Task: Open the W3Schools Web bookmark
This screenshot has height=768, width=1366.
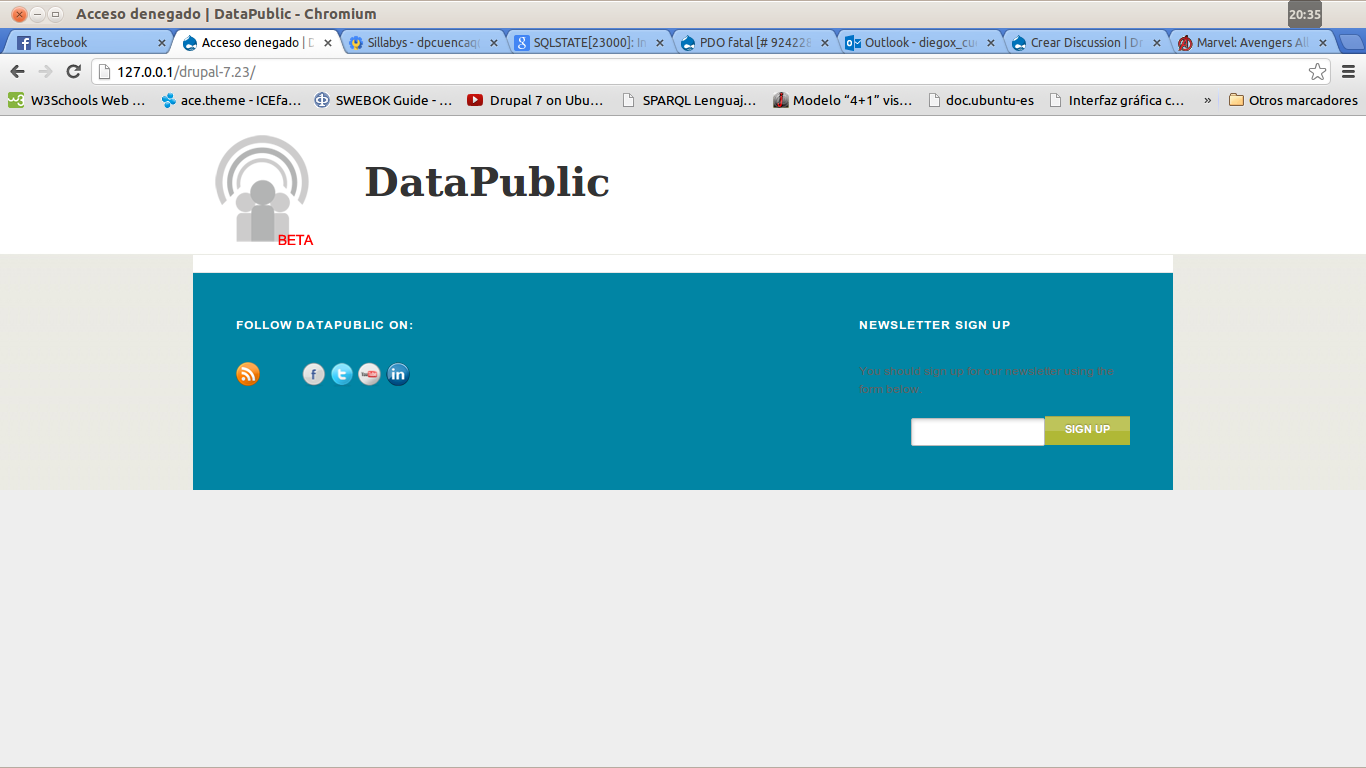Action: click(77, 100)
